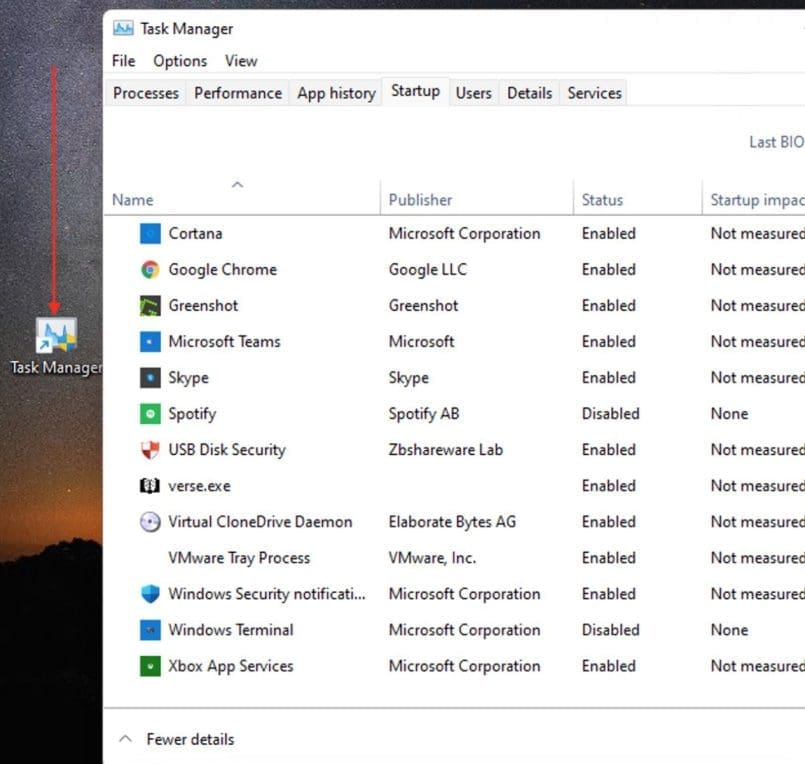
Task: Select the Windows Security notification shield icon
Action: [150, 594]
